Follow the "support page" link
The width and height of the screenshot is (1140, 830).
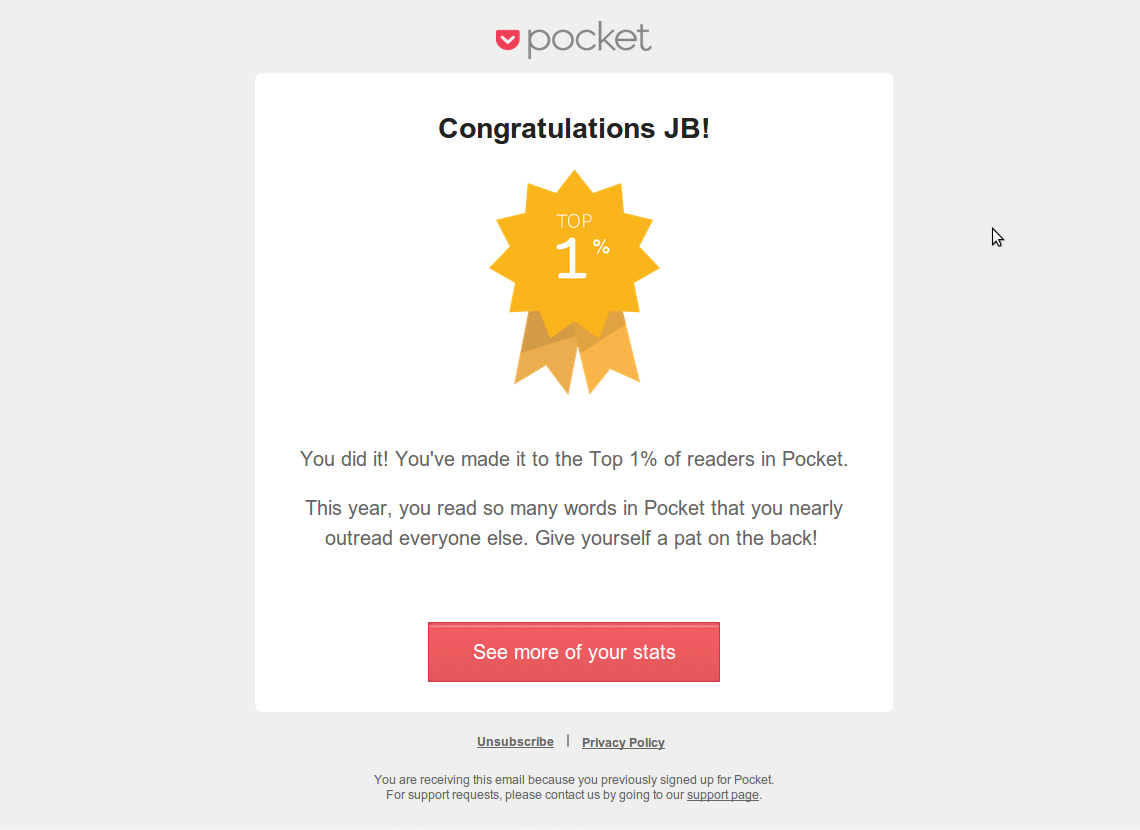pyautogui.click(x=722, y=796)
